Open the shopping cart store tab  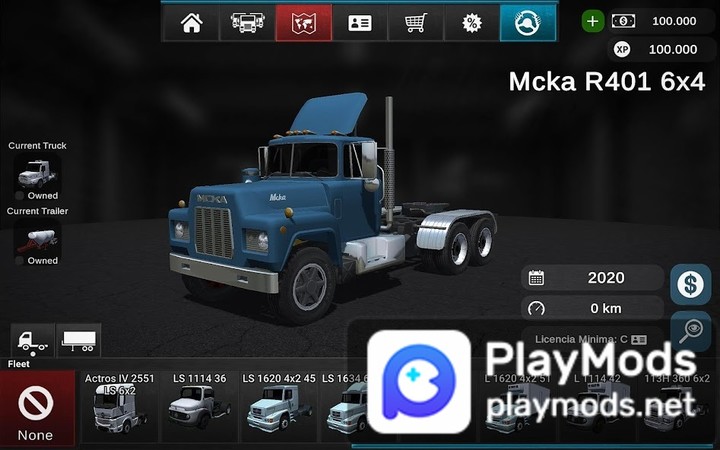coord(416,22)
